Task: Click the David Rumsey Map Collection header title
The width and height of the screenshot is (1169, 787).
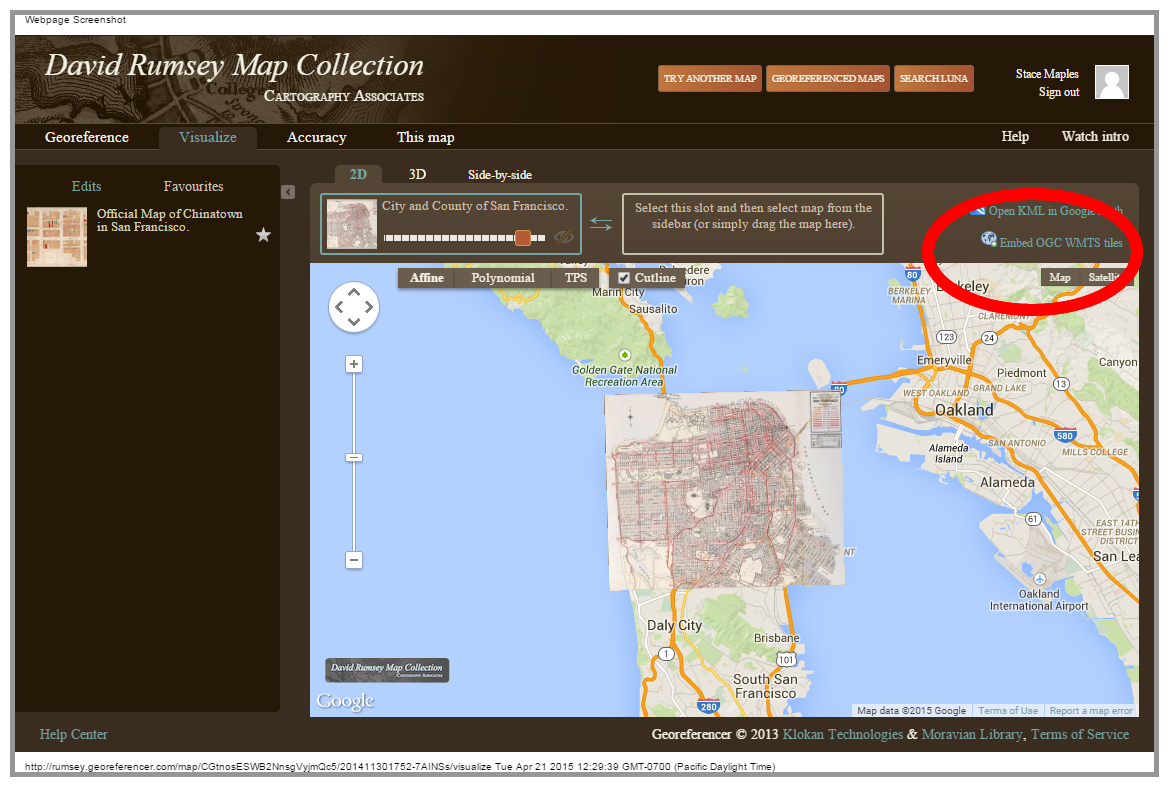Action: (234, 66)
